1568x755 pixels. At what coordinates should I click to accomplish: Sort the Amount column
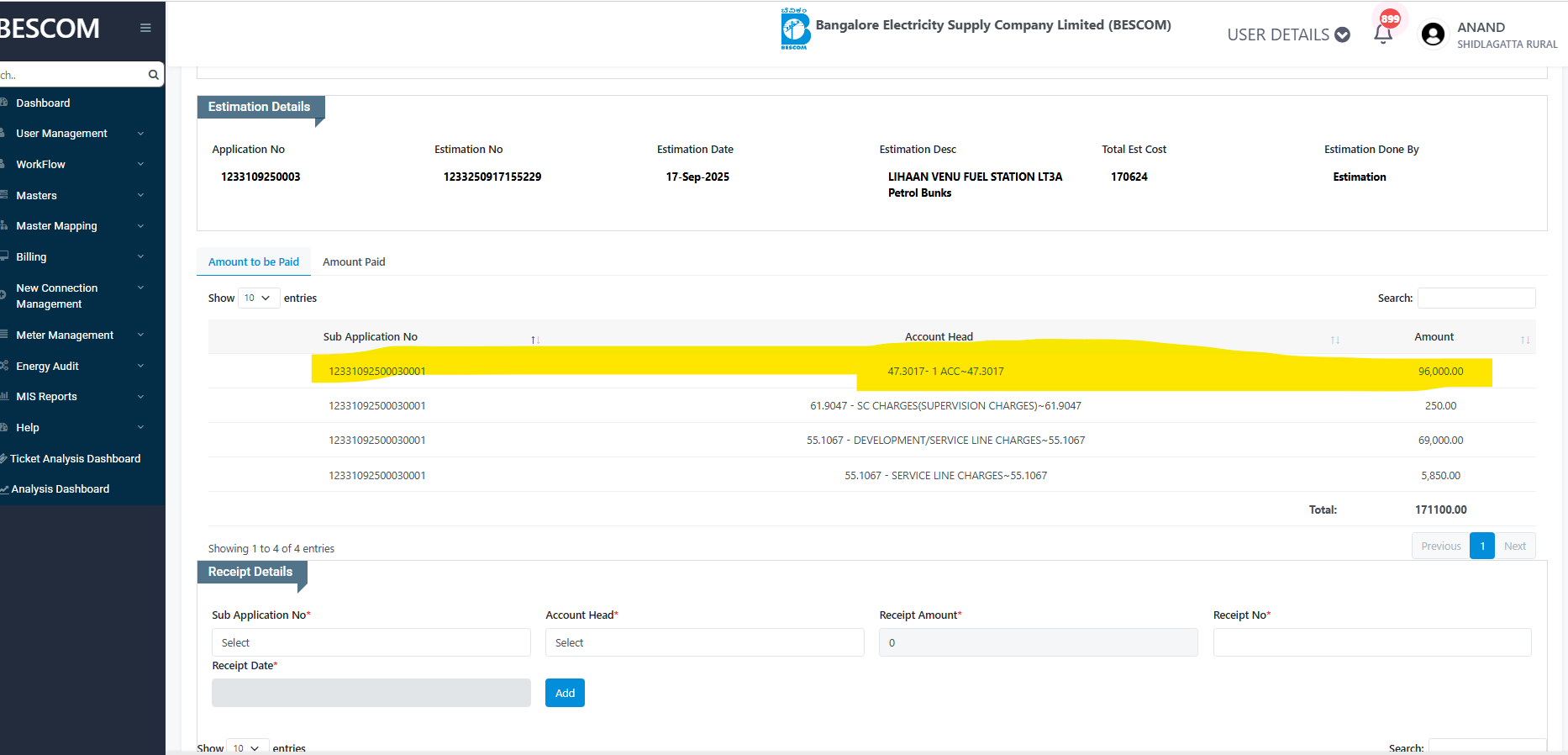tap(1524, 339)
